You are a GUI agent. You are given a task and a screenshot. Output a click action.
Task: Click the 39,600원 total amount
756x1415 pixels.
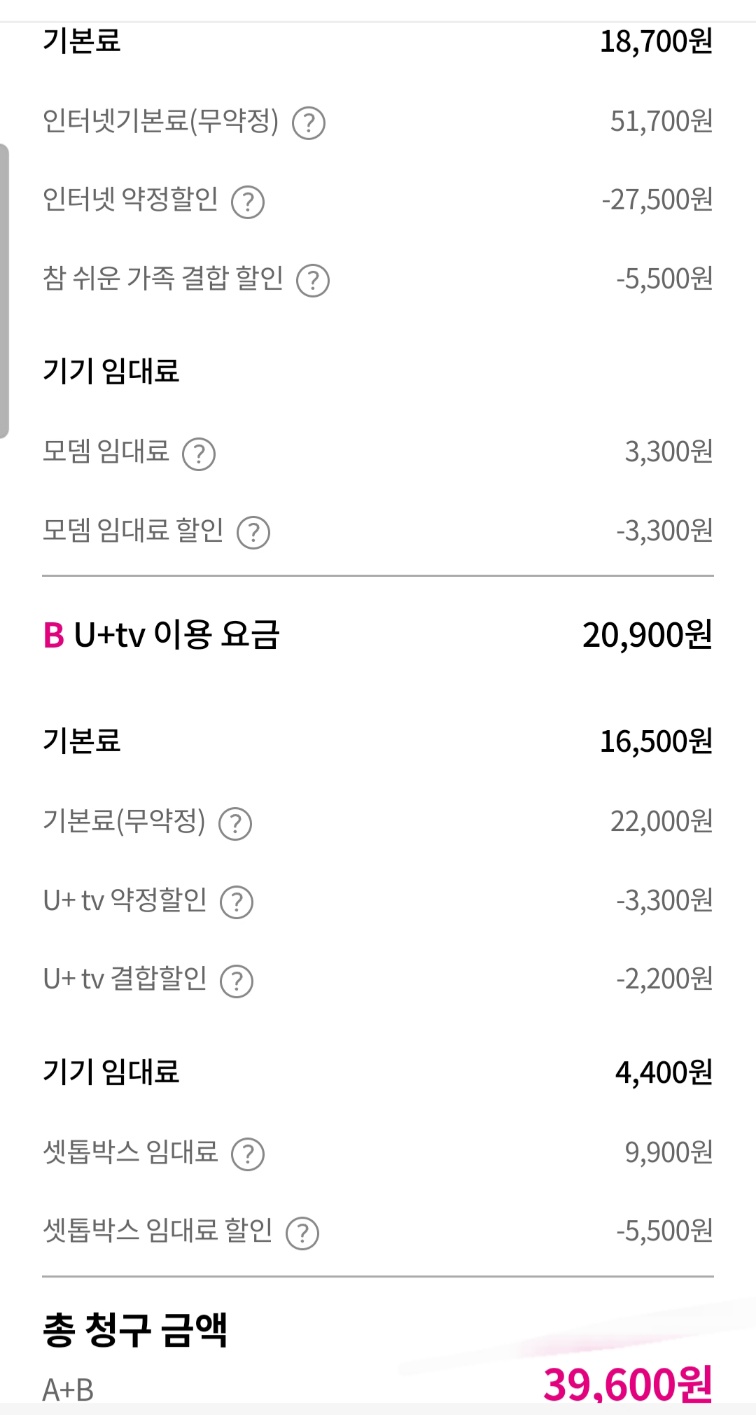[627, 1385]
